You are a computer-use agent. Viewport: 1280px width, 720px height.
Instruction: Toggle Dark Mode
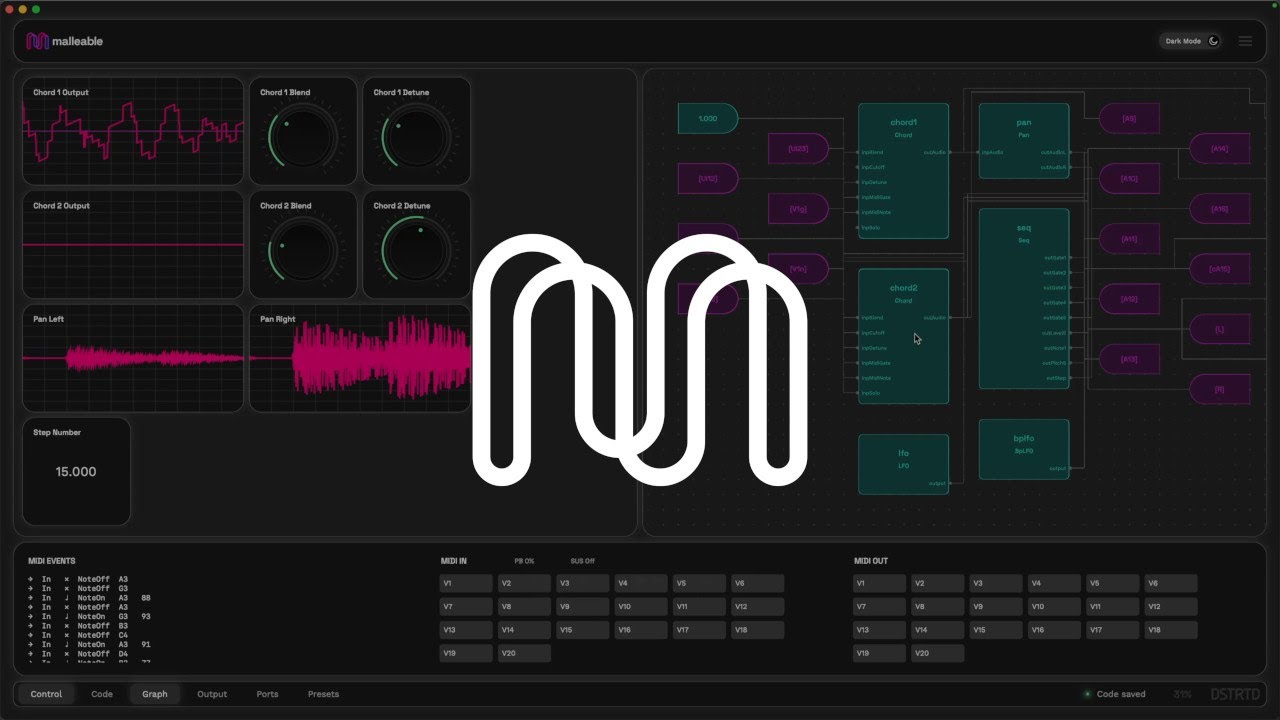coord(1192,41)
